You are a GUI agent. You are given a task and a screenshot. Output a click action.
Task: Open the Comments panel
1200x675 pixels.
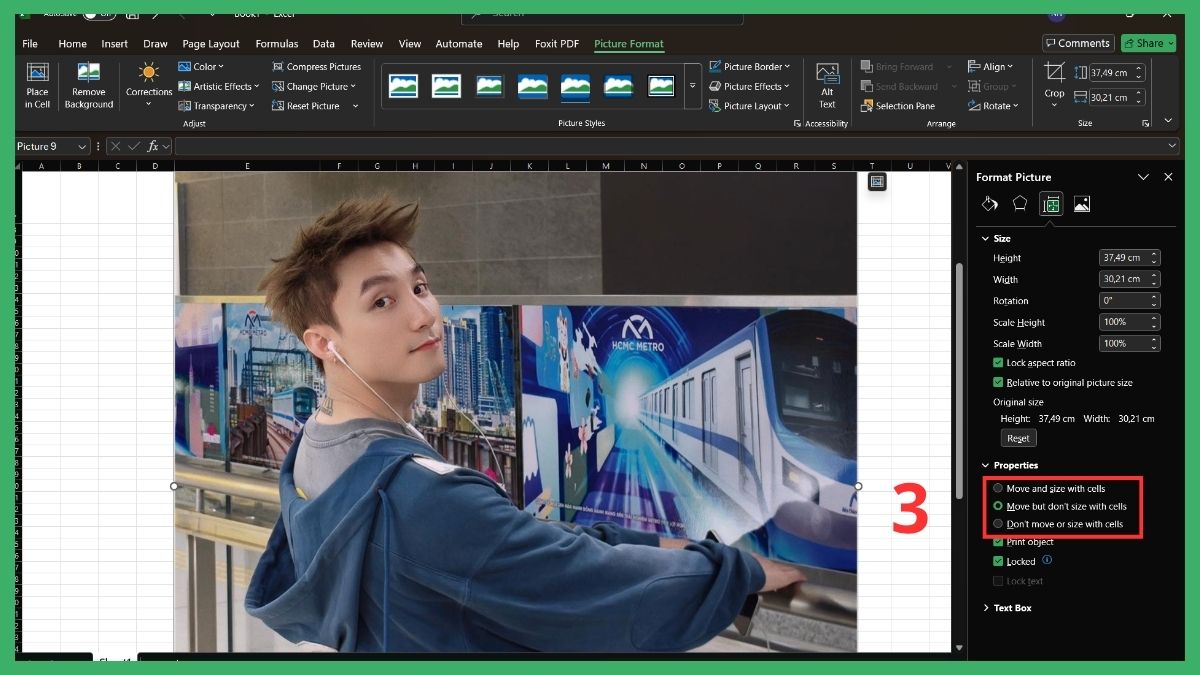pos(1077,43)
